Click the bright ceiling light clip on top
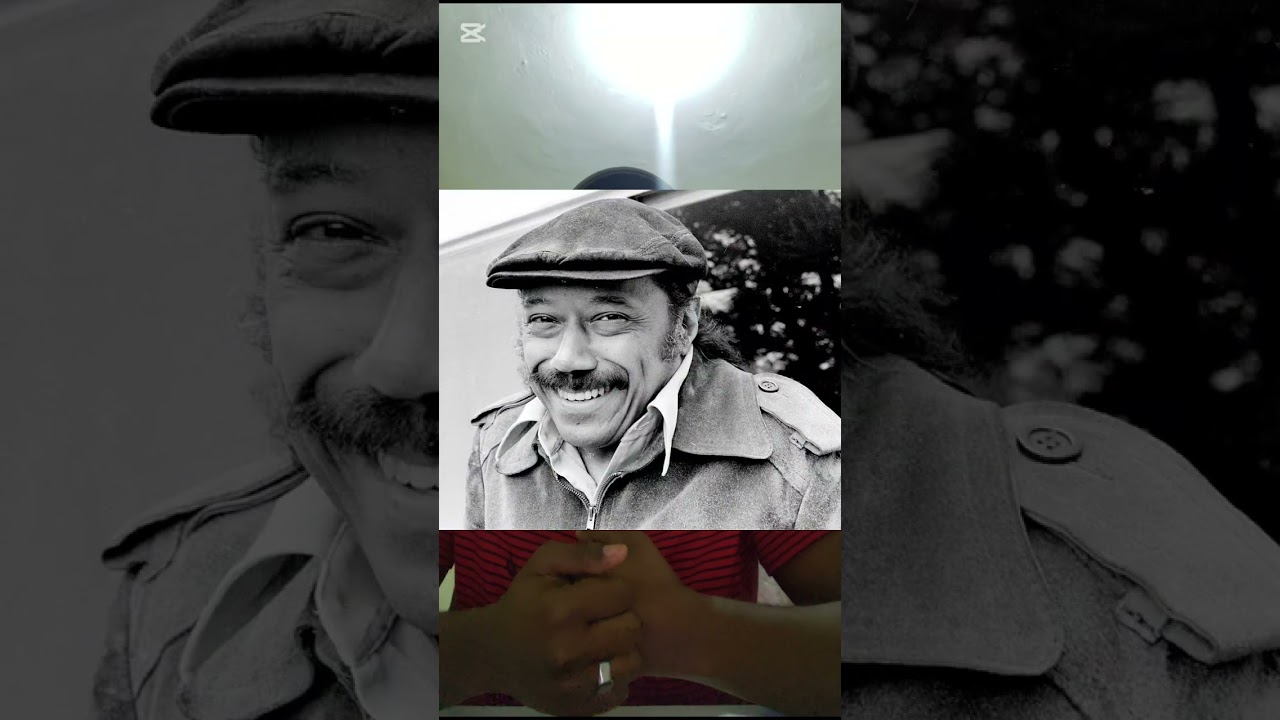The width and height of the screenshot is (1280, 720). pyautogui.click(x=640, y=96)
